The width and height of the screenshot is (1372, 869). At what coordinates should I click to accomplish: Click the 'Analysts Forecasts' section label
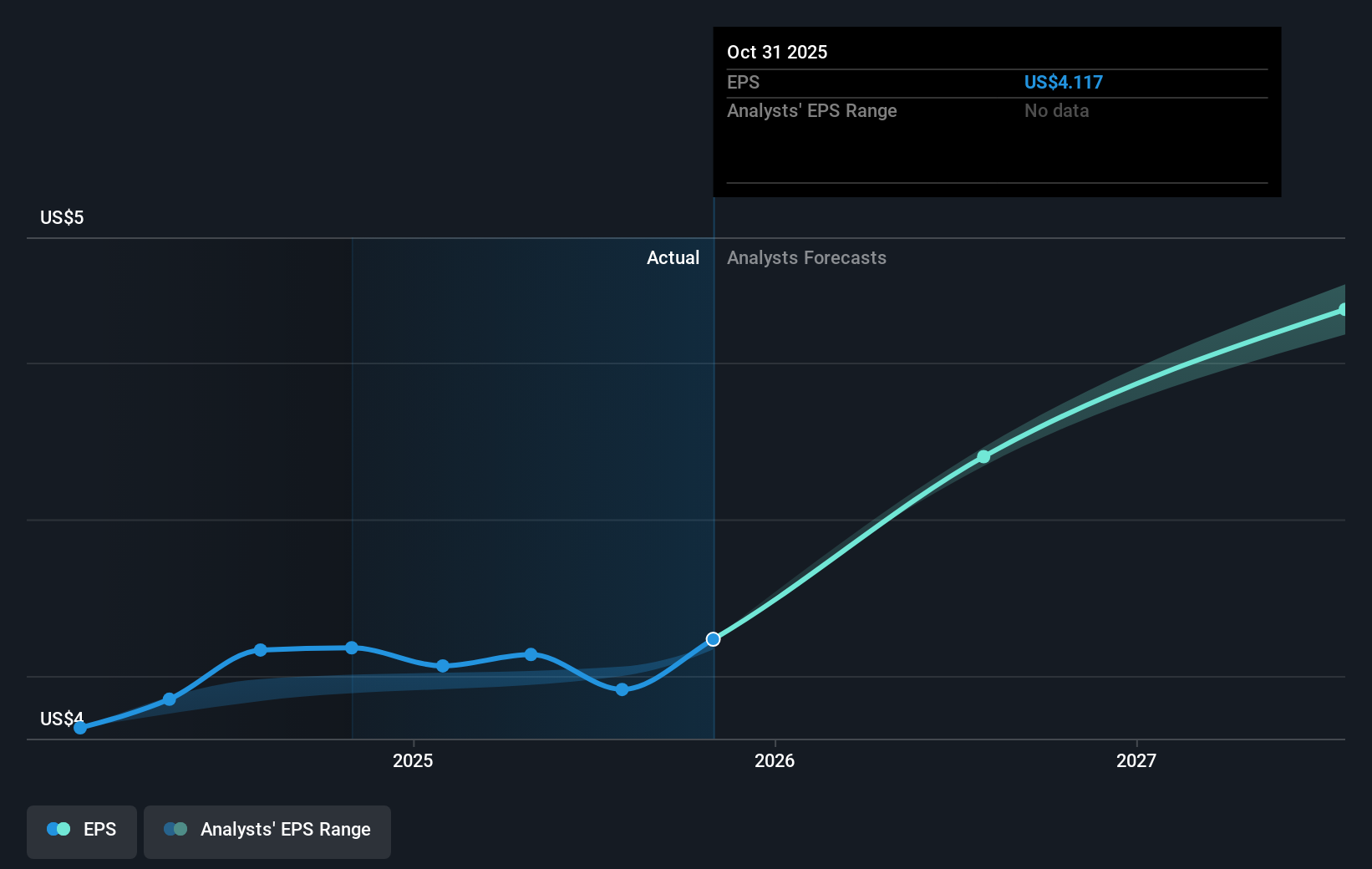click(806, 258)
